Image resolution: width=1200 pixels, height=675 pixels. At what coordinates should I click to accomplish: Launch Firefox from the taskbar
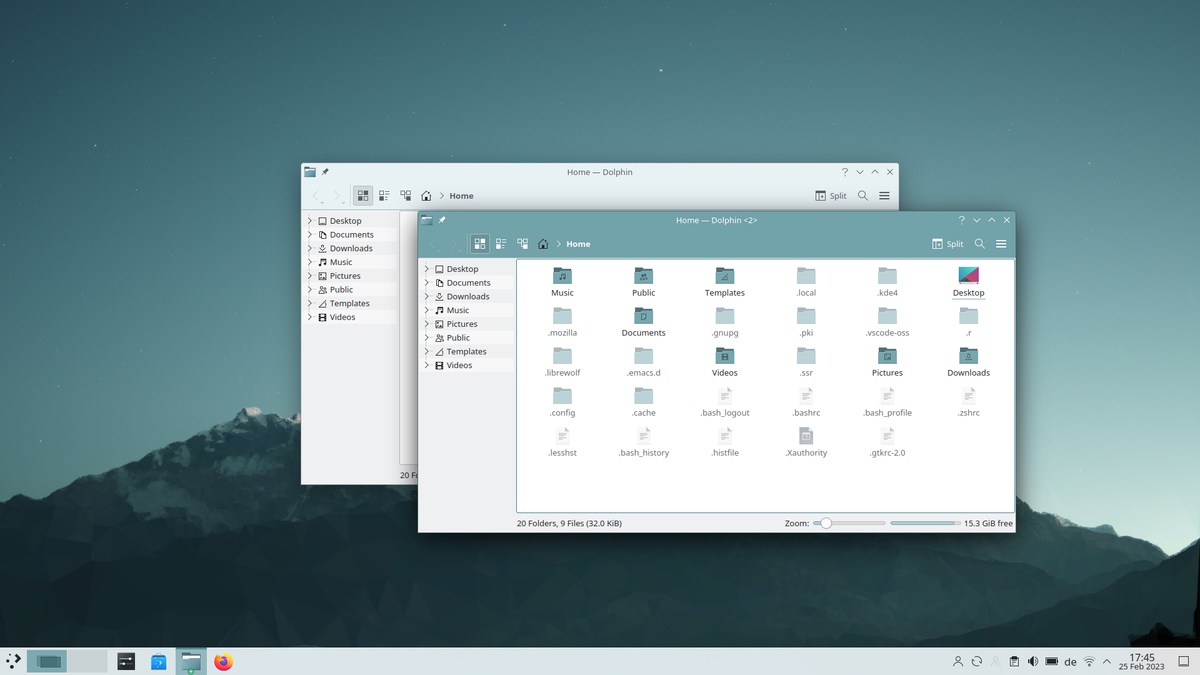point(223,661)
